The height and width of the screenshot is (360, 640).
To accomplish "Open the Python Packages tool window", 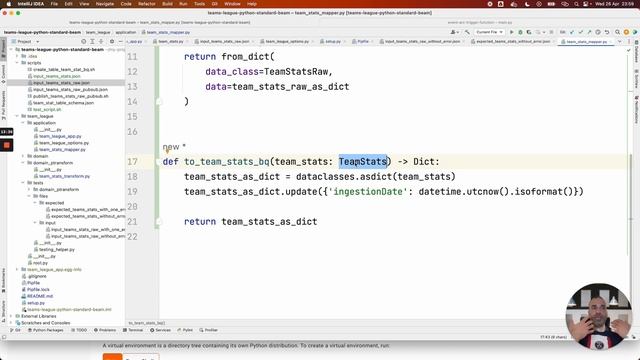I will 46,330.
